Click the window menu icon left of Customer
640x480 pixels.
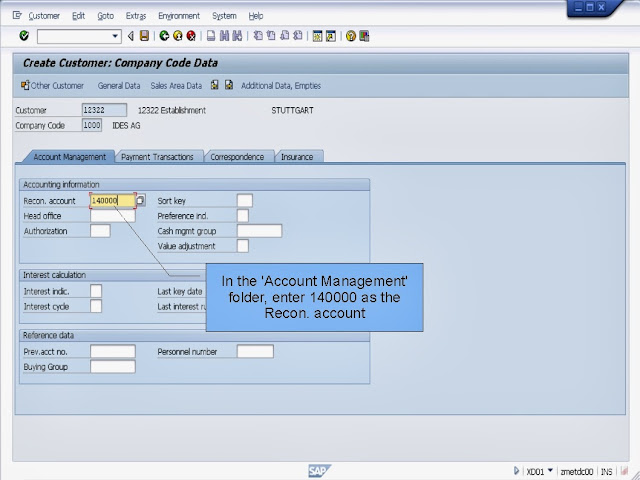point(17,16)
